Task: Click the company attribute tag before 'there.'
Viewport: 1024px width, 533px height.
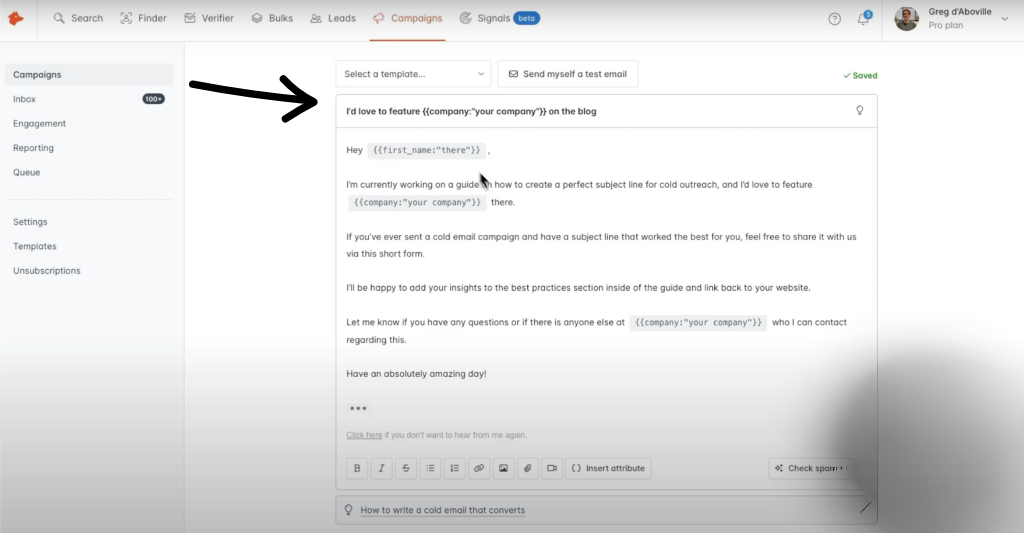Action: [x=417, y=202]
